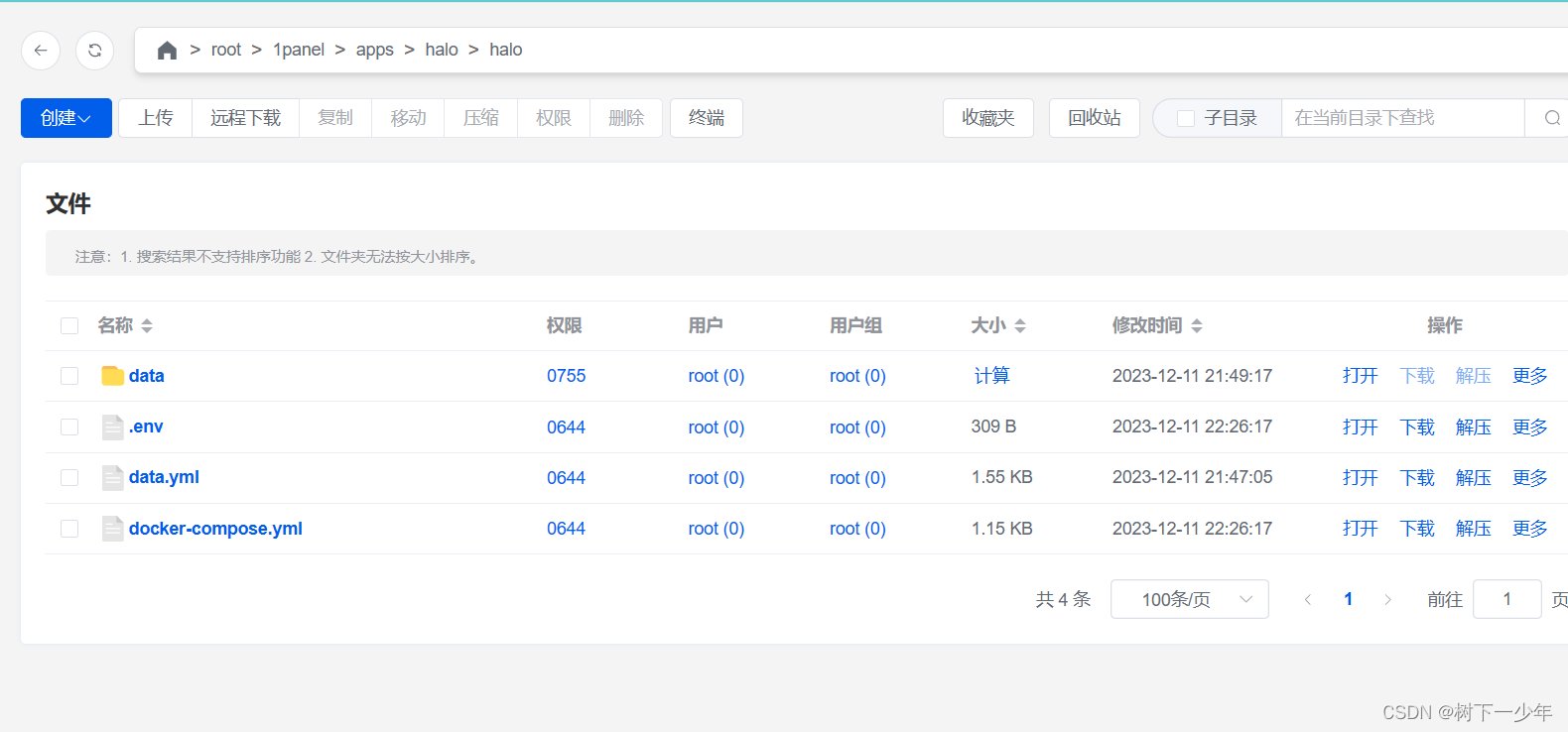Open the .env file name link
1568x732 pixels.
click(x=146, y=427)
